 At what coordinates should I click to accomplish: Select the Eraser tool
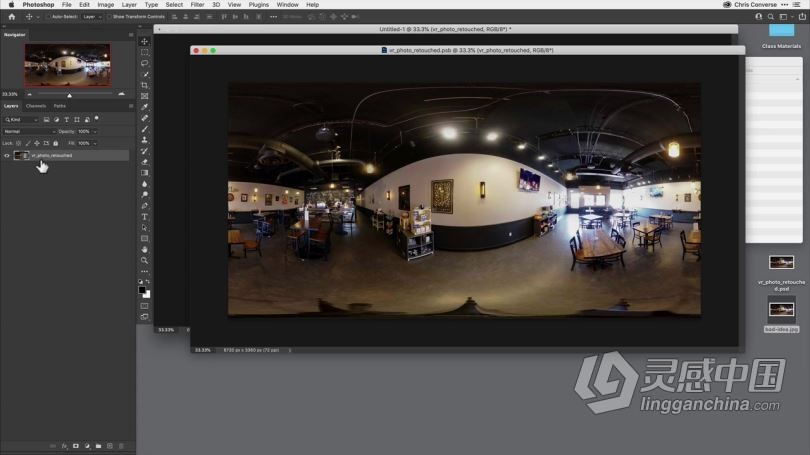click(145, 162)
